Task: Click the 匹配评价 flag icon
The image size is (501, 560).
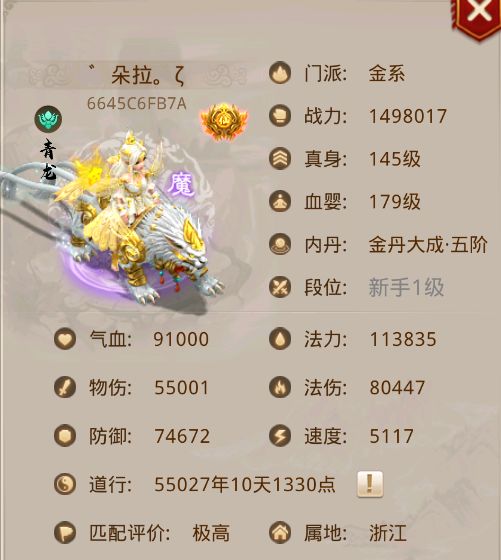Action: [65, 533]
